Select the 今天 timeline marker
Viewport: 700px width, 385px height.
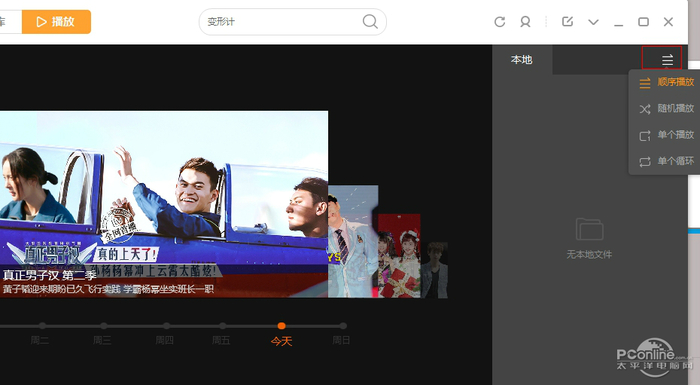point(281,326)
